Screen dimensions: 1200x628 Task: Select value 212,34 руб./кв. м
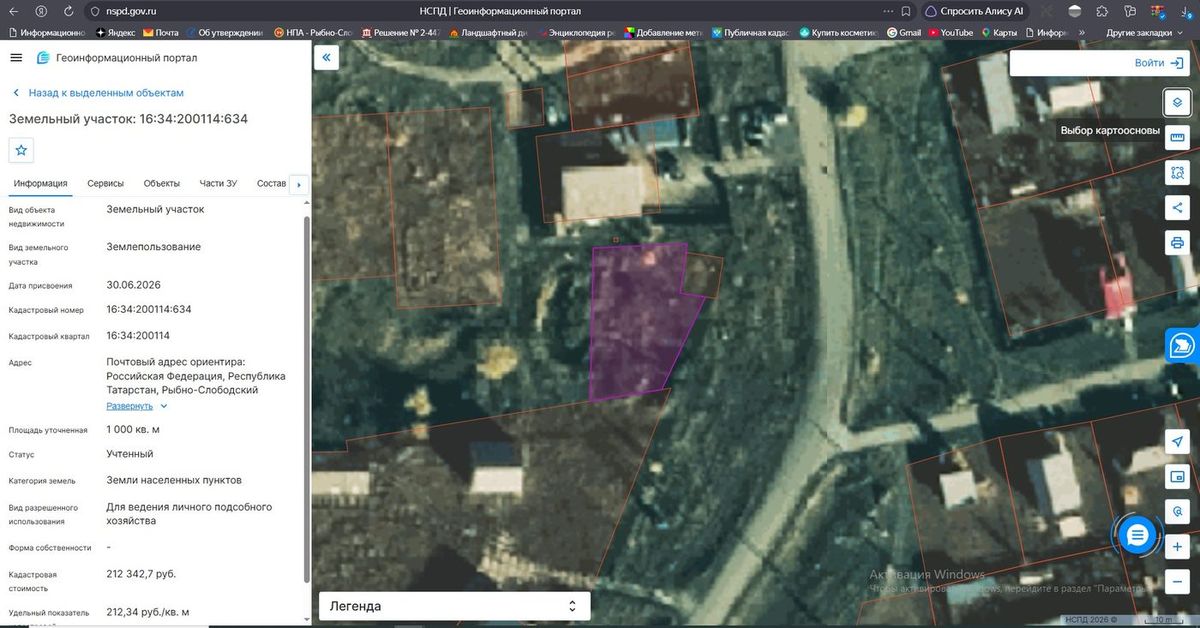[x=148, y=612]
